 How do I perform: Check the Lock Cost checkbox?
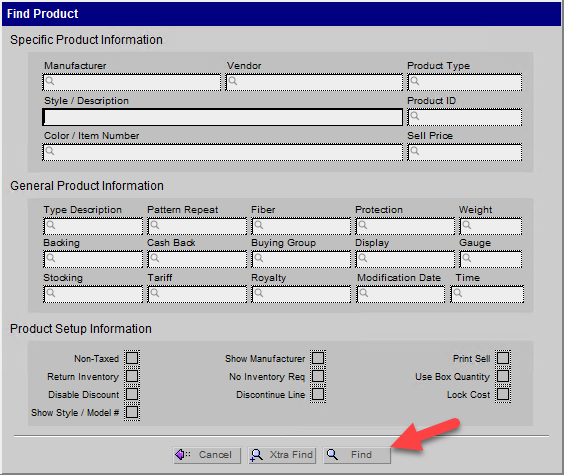(x=503, y=394)
